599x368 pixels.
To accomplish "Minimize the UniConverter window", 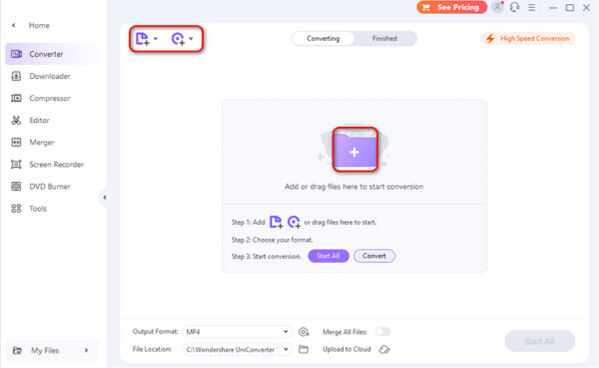I will [553, 8].
